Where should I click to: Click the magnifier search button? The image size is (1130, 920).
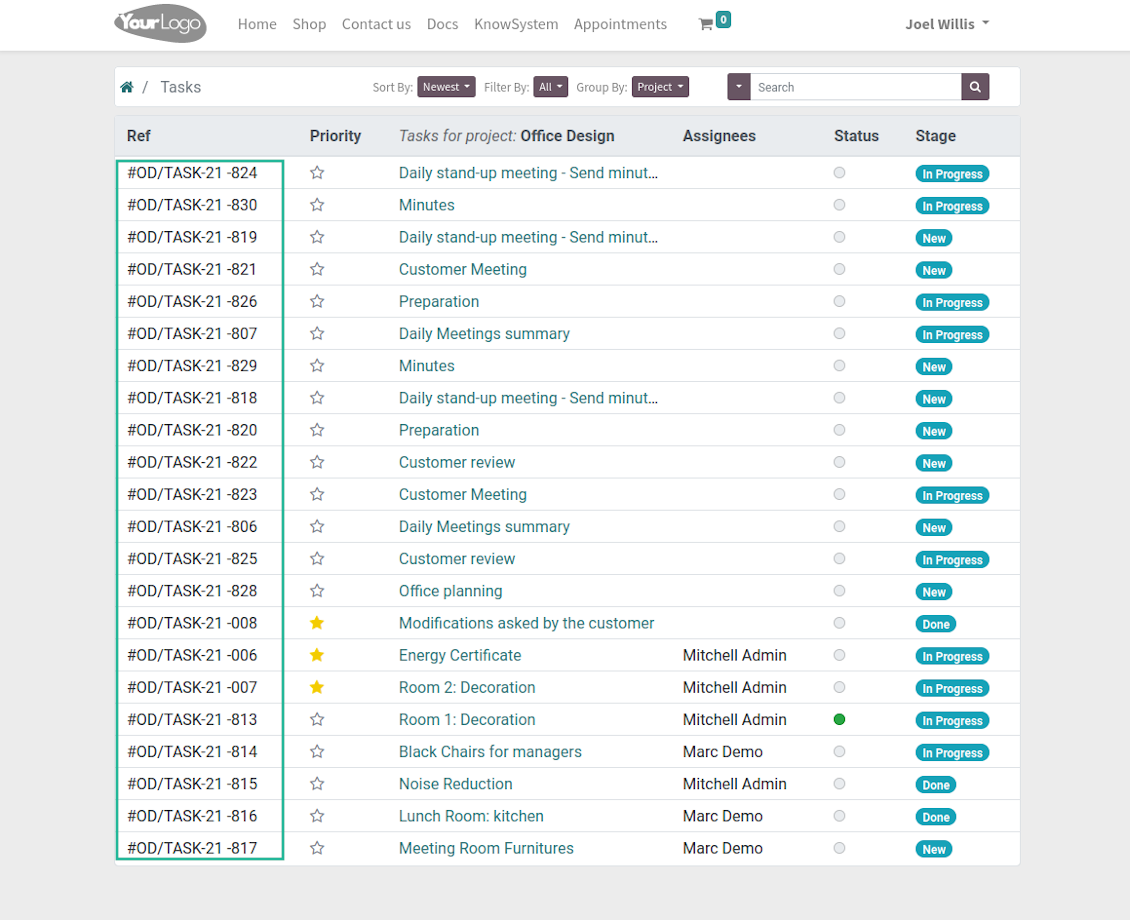pyautogui.click(x=975, y=87)
